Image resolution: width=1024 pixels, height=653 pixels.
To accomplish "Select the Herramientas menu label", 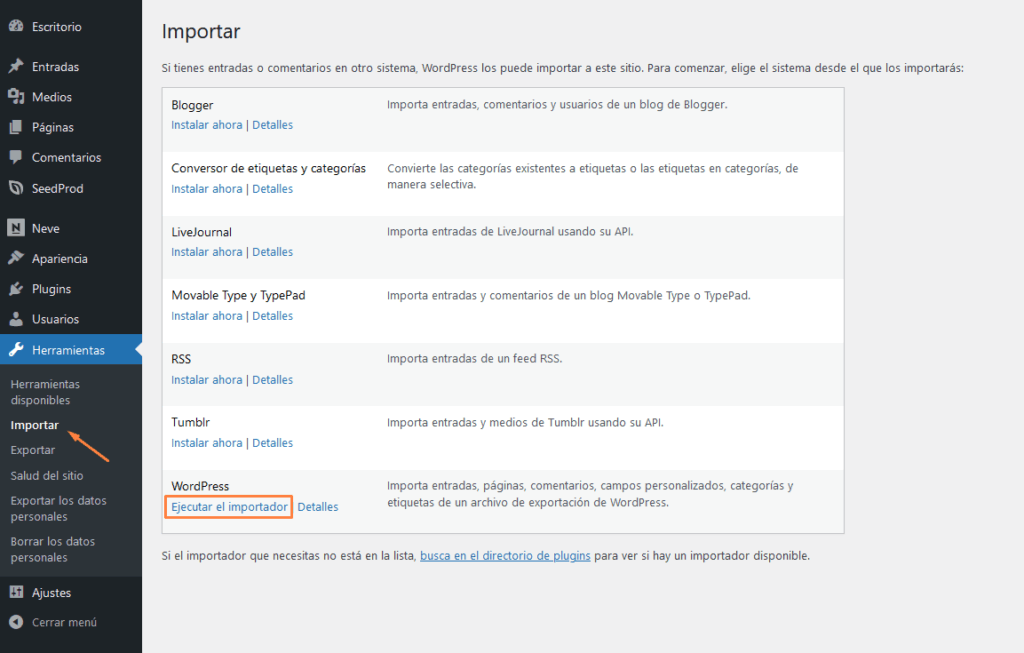I will [69, 350].
